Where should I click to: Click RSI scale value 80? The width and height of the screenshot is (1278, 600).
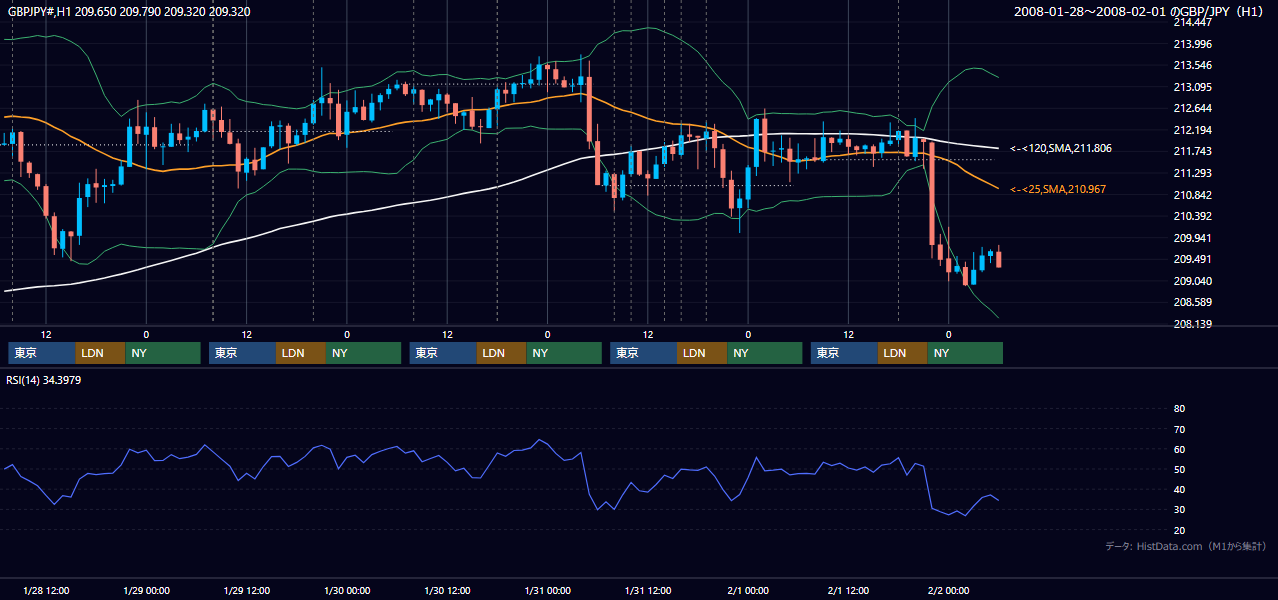(x=1179, y=409)
